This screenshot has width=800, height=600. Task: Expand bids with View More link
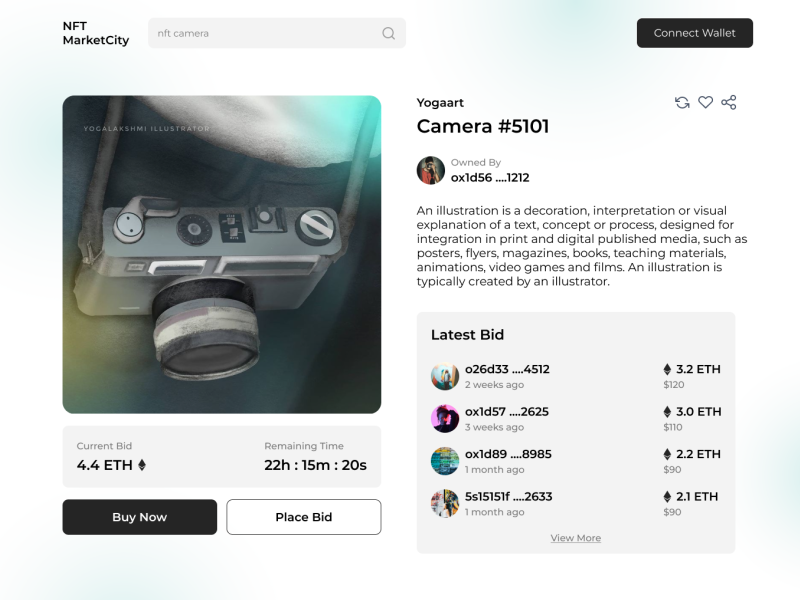[x=575, y=538]
